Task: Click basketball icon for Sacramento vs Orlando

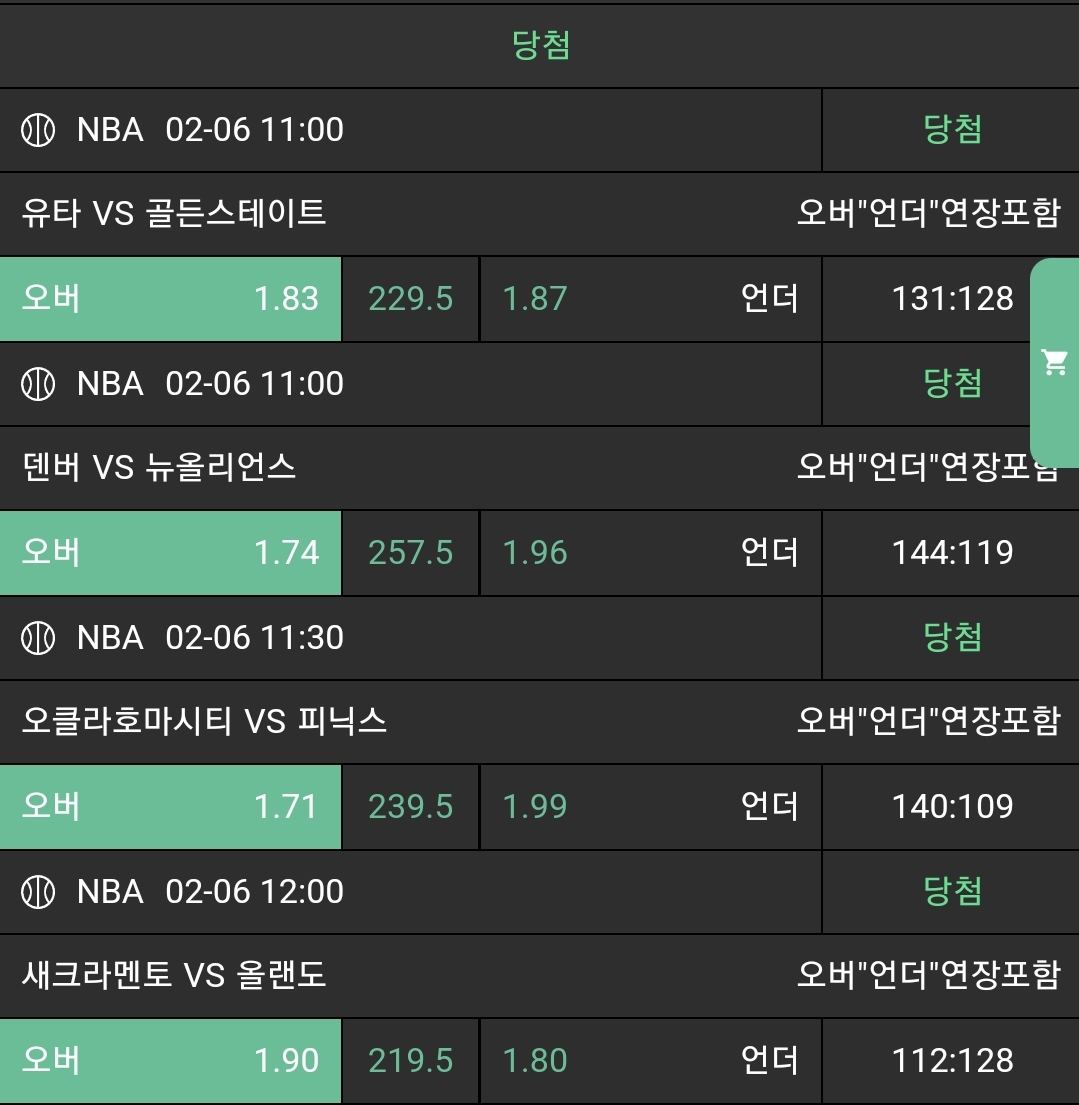Action: 38,892
